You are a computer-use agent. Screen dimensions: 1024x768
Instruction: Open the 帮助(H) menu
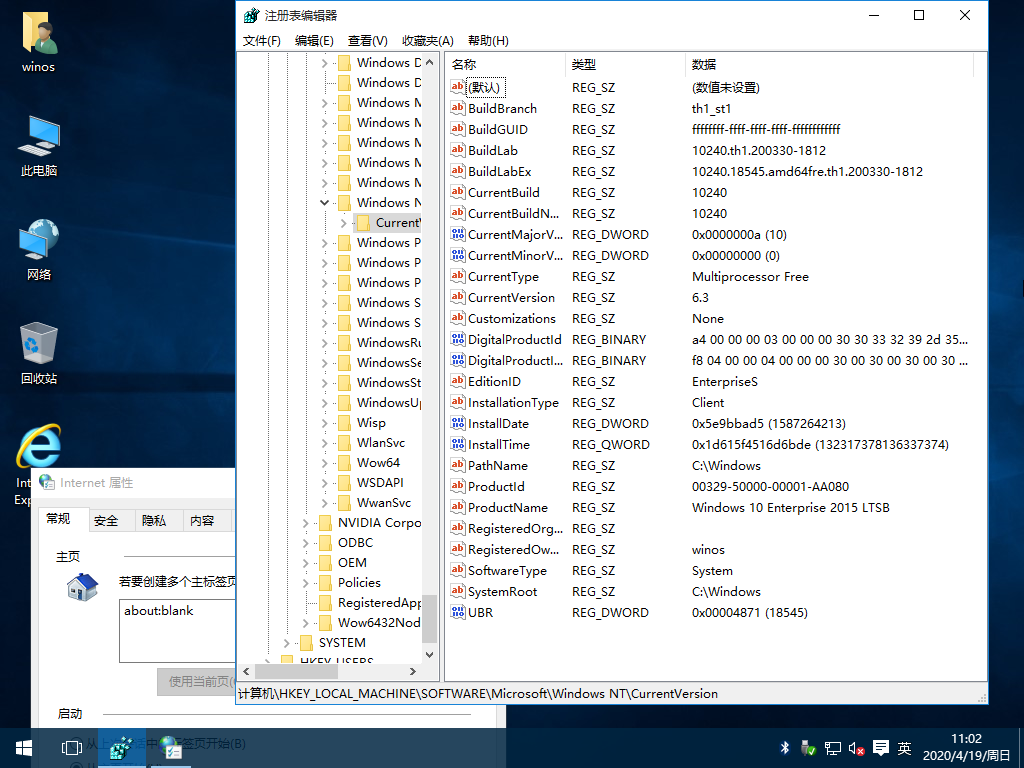(488, 40)
